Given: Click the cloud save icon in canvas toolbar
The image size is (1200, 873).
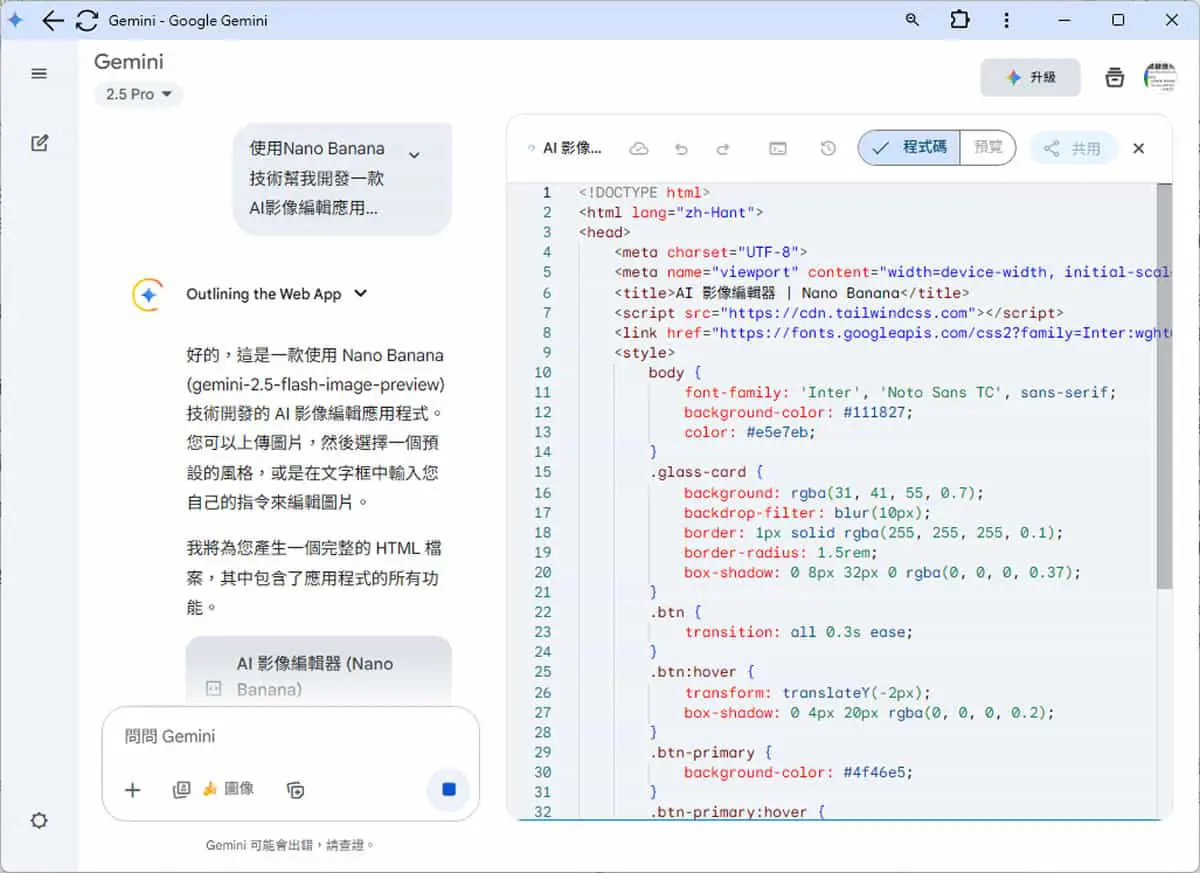Looking at the screenshot, I should point(638,149).
